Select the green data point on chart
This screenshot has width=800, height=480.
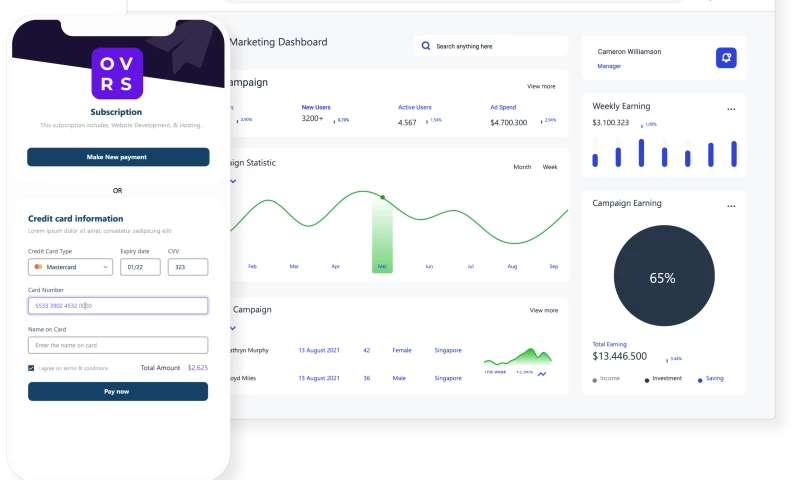(383, 197)
